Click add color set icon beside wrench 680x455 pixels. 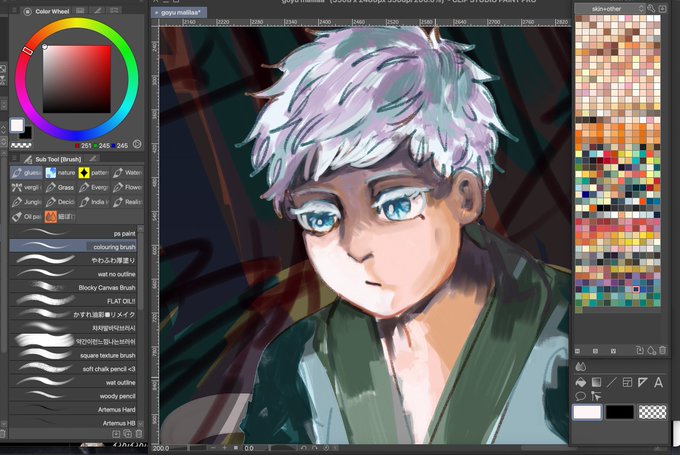[x=662, y=8]
